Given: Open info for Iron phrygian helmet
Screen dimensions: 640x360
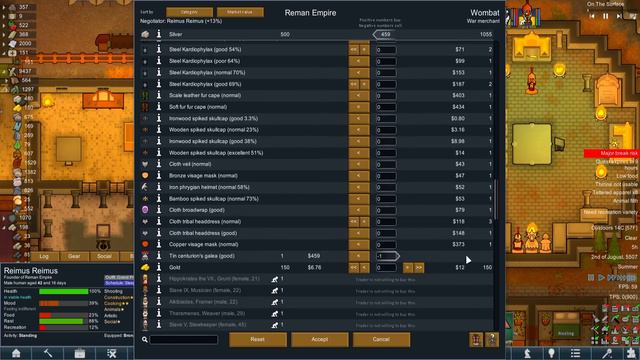Looking at the screenshot, I should pos(159,187).
